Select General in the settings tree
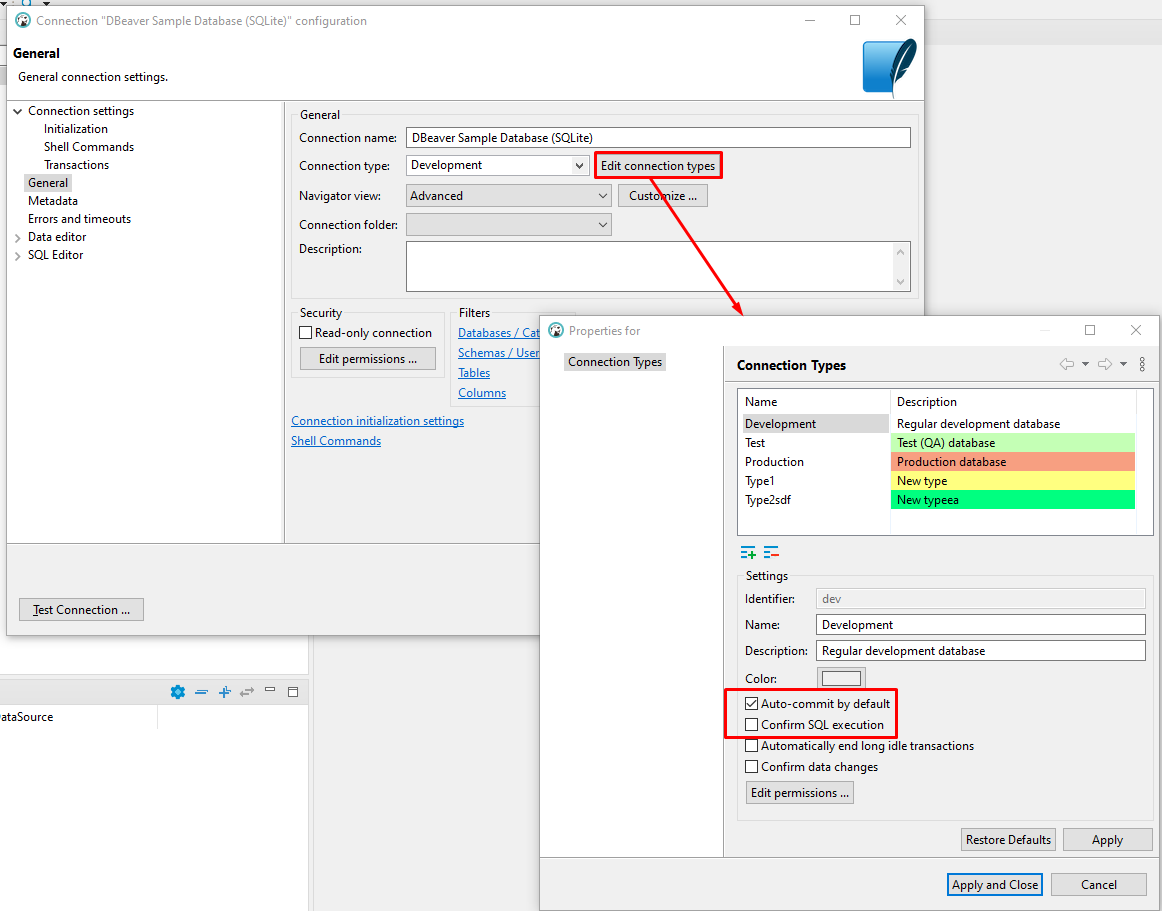1162x911 pixels. click(48, 183)
